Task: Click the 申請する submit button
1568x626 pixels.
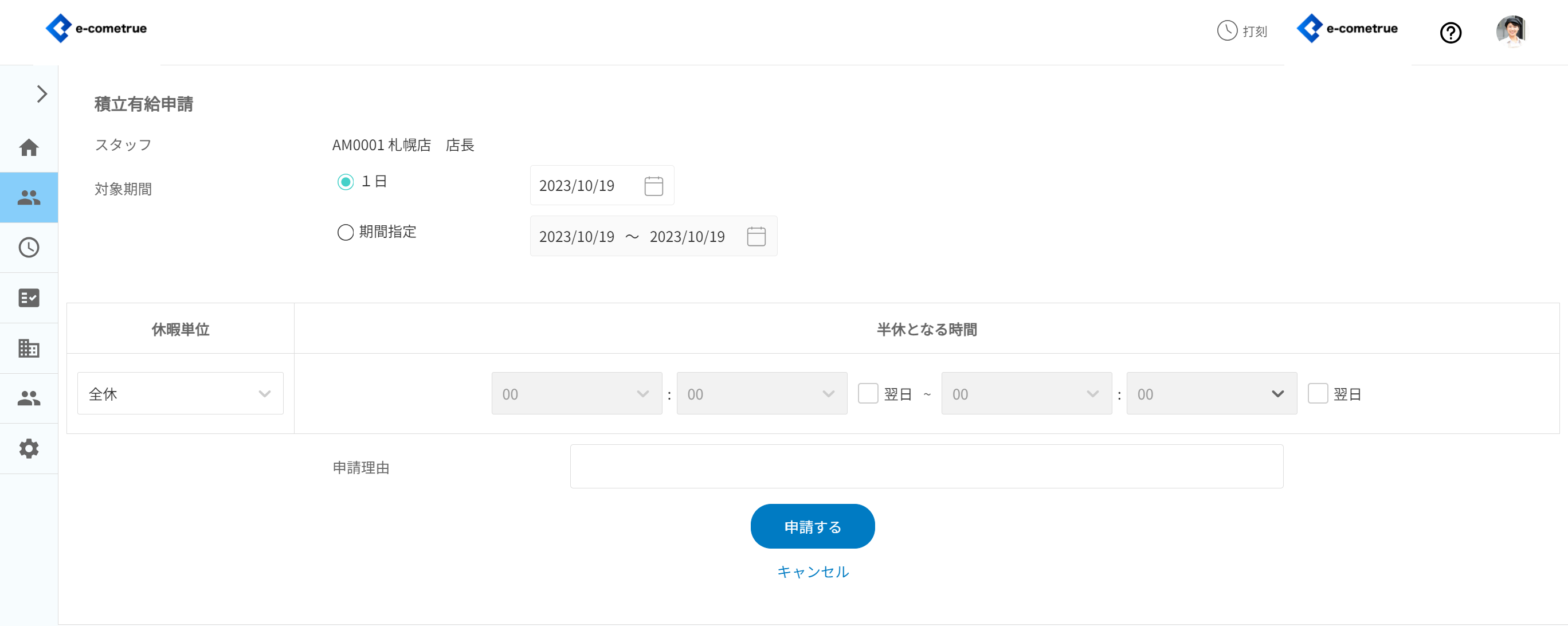Action: (x=812, y=526)
